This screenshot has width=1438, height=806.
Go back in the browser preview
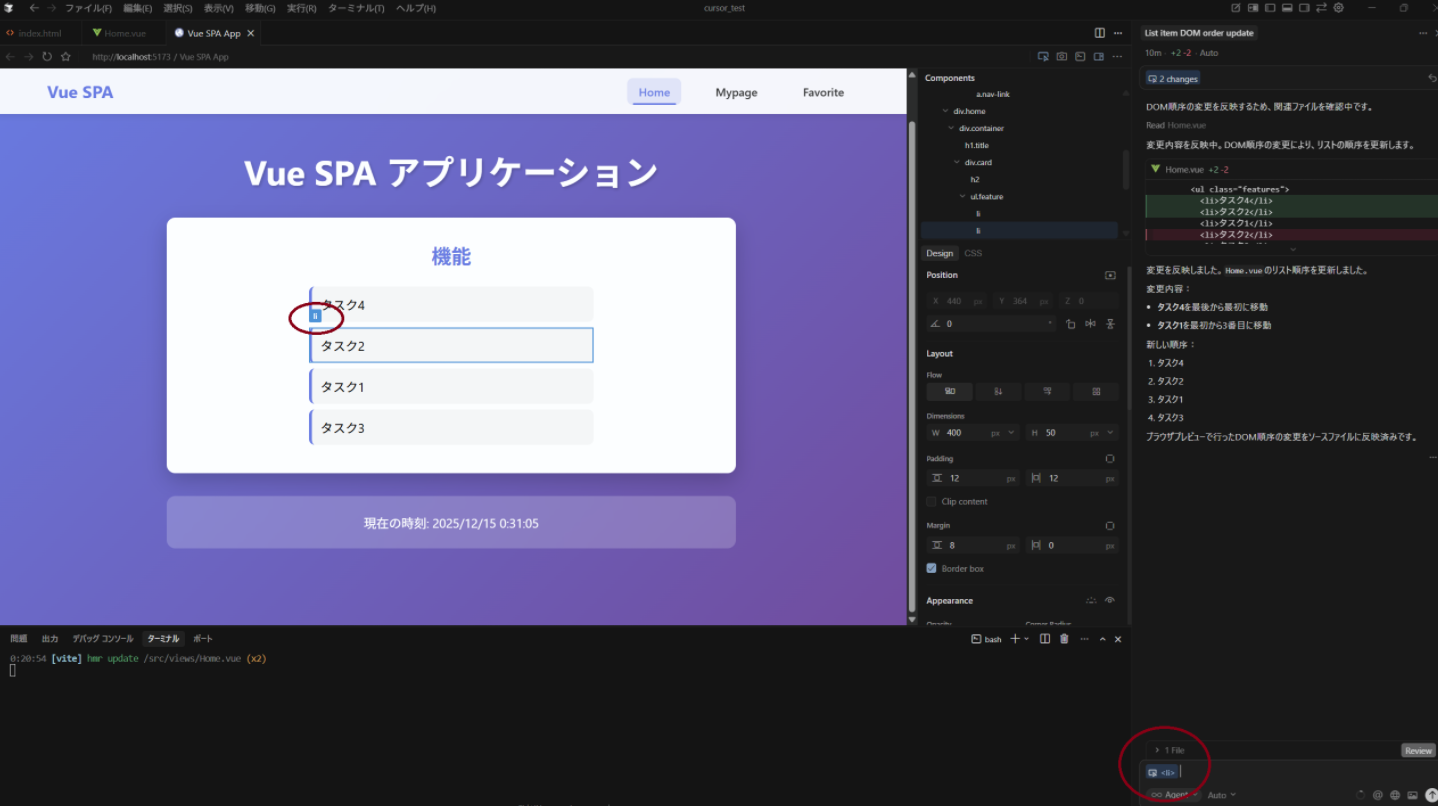click(x=10, y=57)
